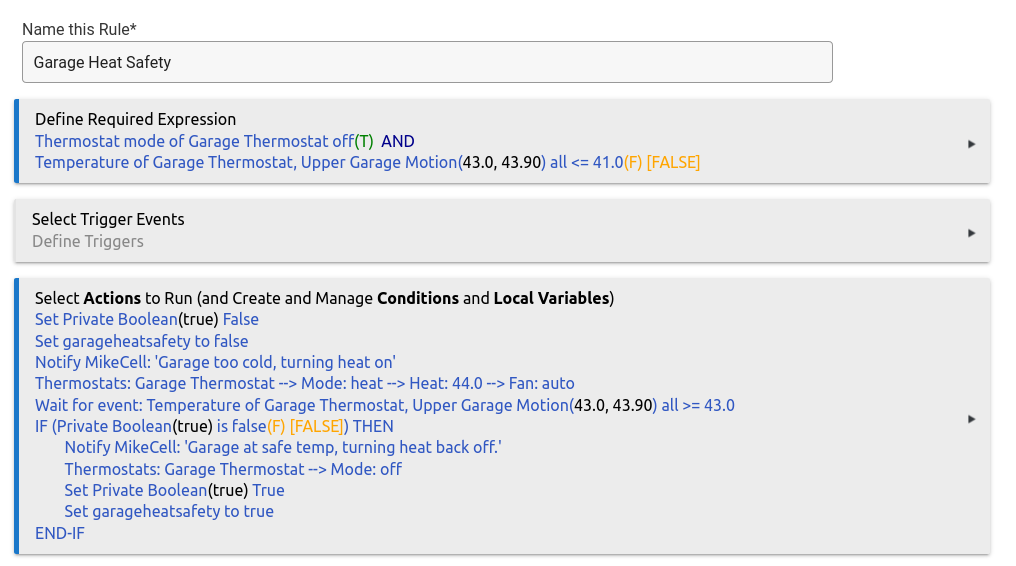Expand the Select Actions to Run arrow
The height and width of the screenshot is (566, 1016).
tap(971, 419)
